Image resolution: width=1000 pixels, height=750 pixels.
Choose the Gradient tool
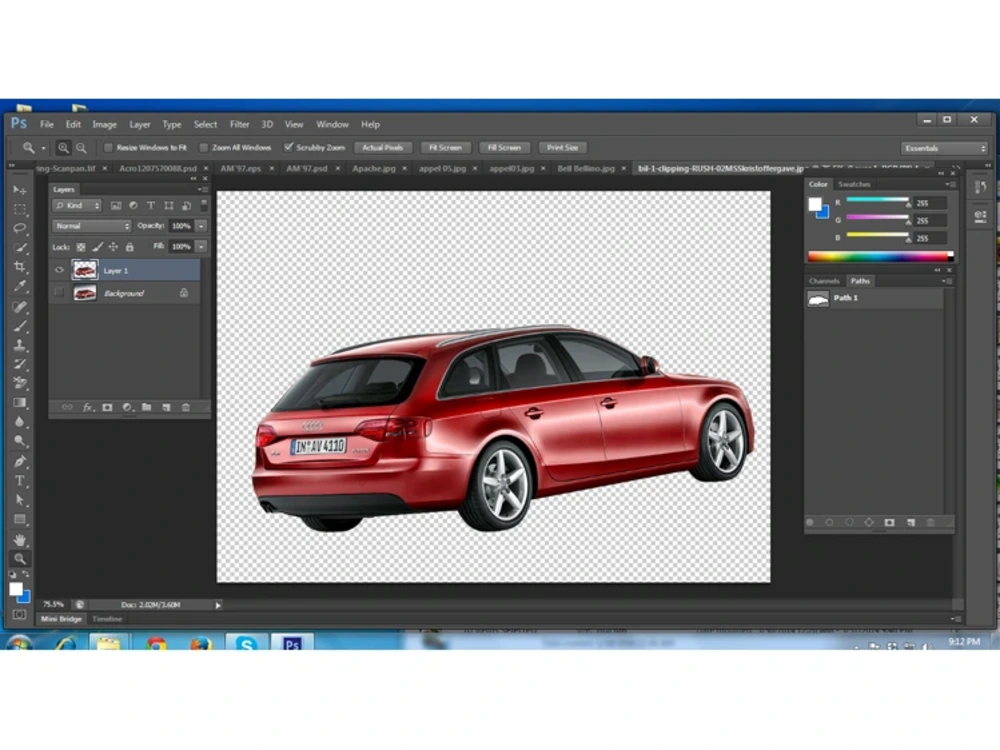click(x=20, y=402)
